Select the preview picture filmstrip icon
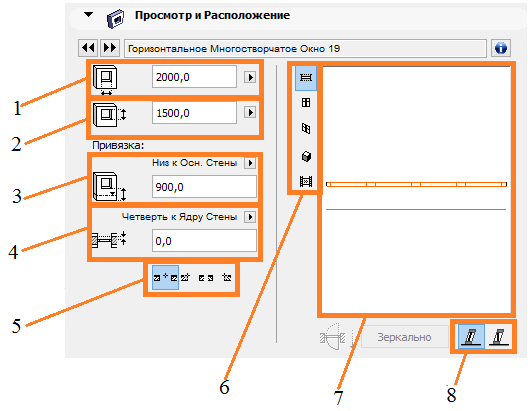The width and height of the screenshot is (528, 411). pos(306,182)
